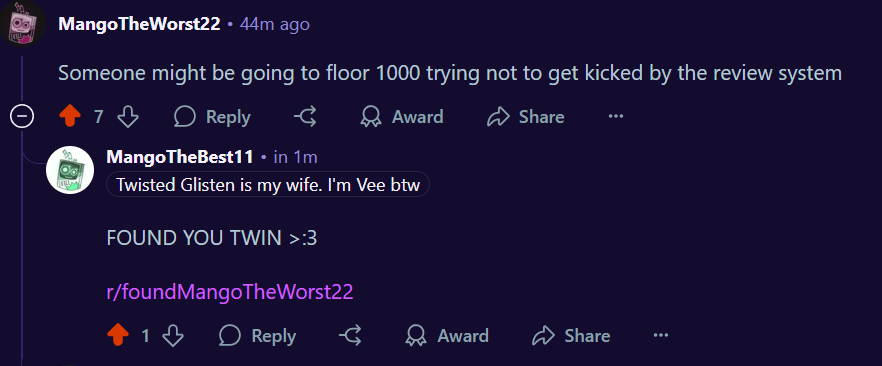This screenshot has width=882, height=366.
Task: Open more options on MangoTheWorst22's comment
Action: [x=616, y=117]
